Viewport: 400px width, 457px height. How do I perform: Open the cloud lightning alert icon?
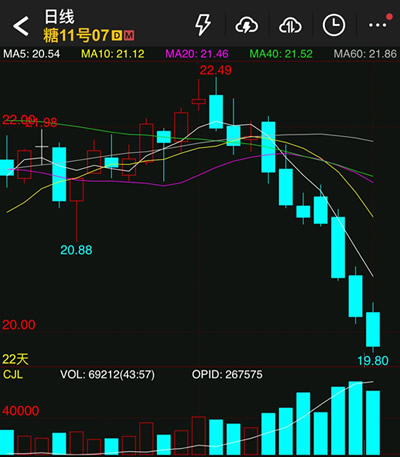pos(247,25)
